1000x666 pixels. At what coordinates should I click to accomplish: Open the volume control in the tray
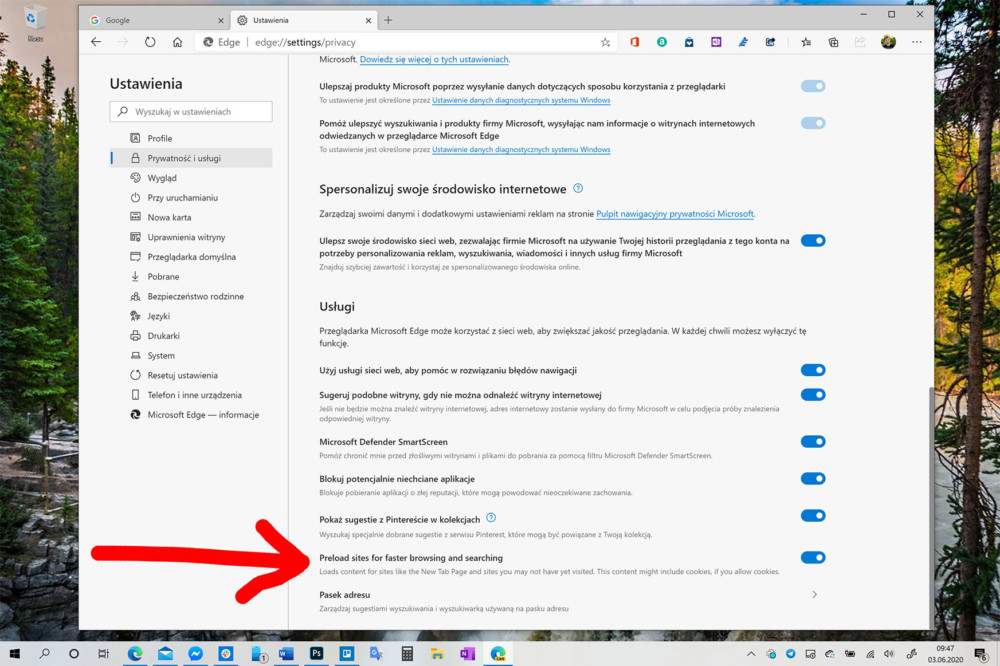coord(890,654)
